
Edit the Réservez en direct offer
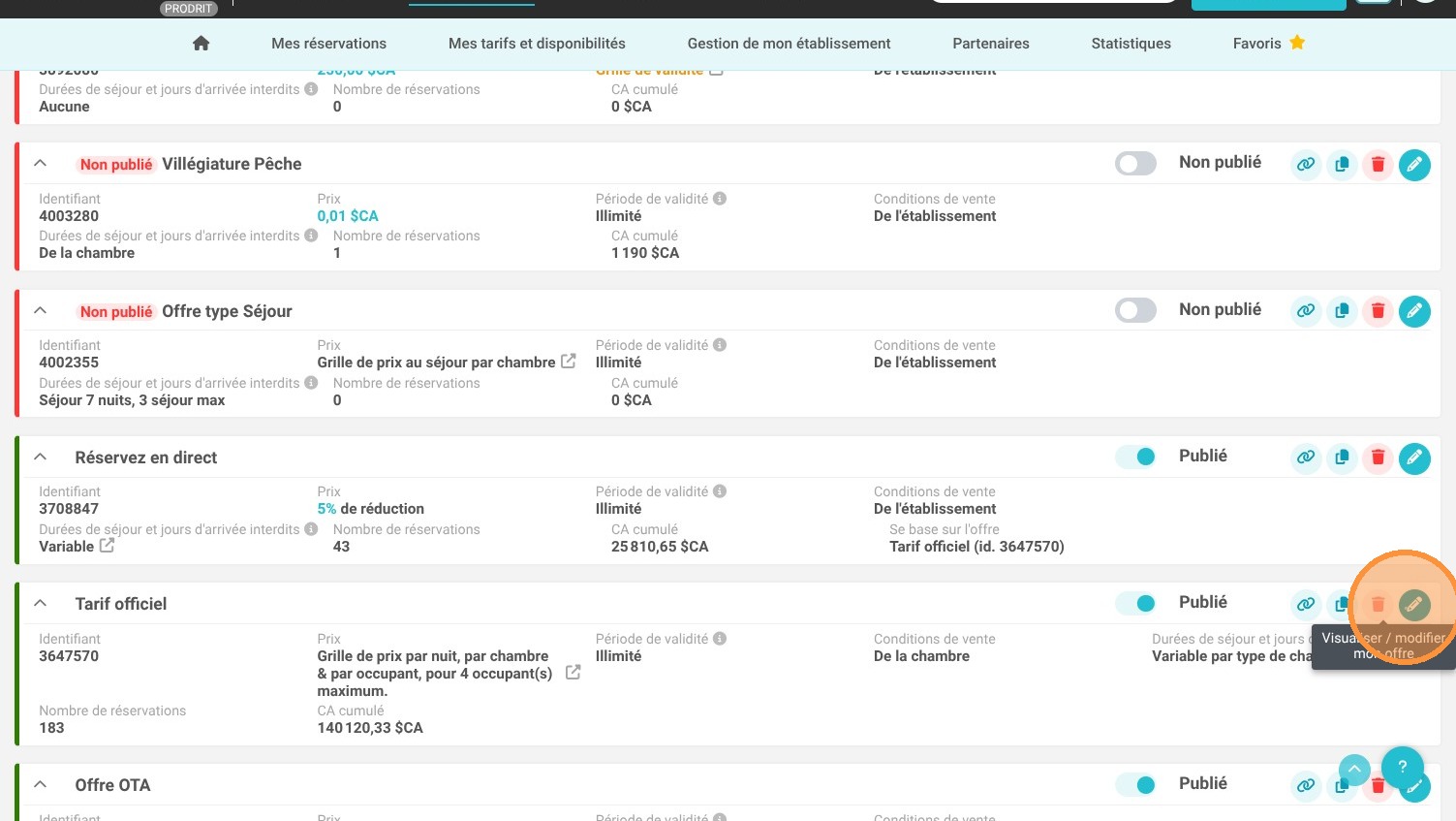[1414, 458]
